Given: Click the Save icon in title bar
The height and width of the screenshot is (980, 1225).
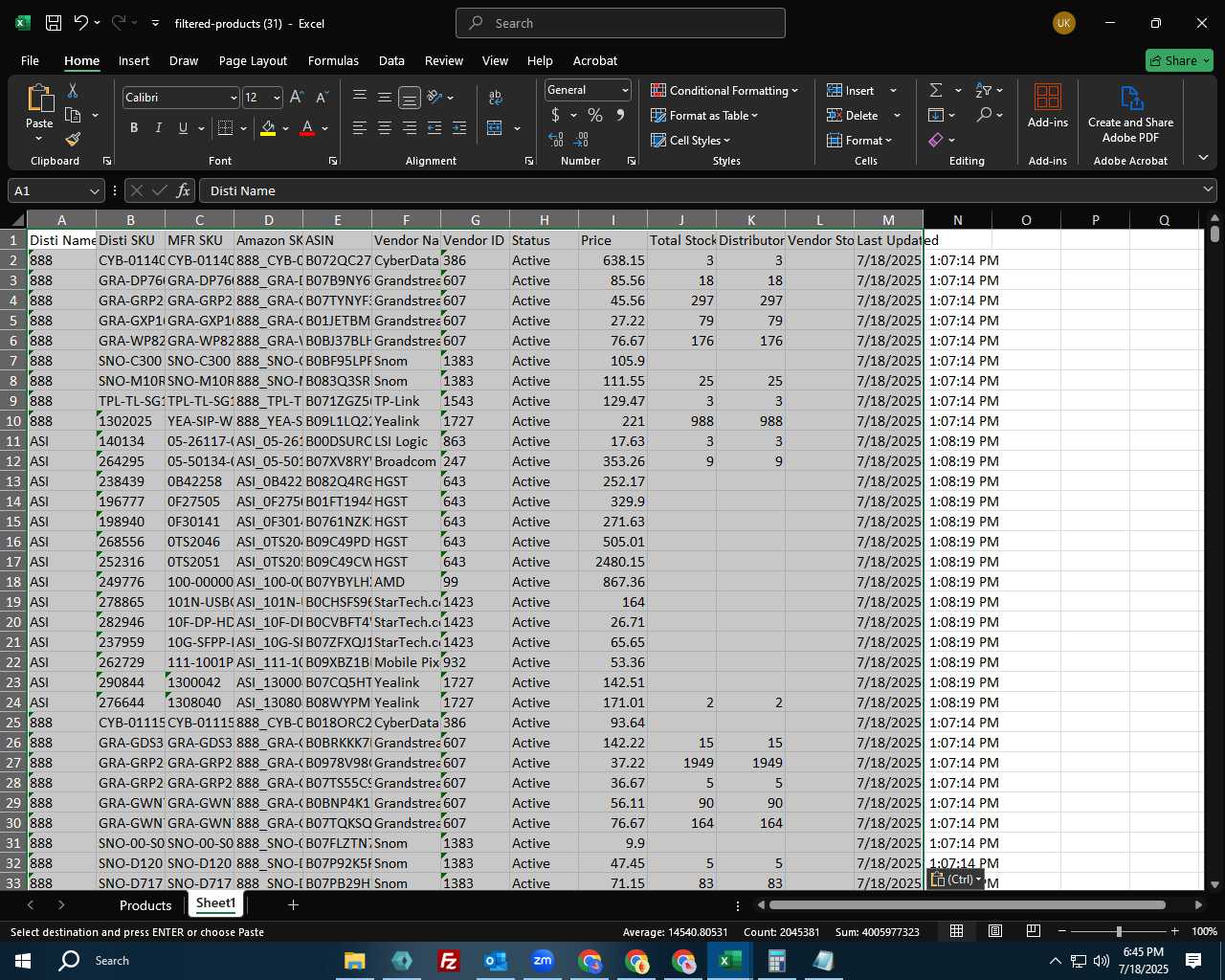Looking at the screenshot, I should 54,23.
